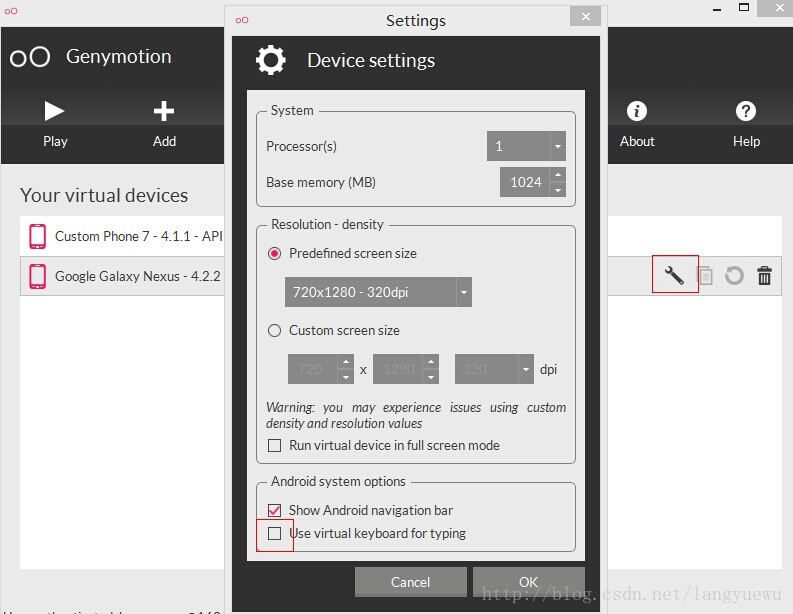Close the Settings dialog
The height and width of the screenshot is (614, 793).
(x=585, y=17)
